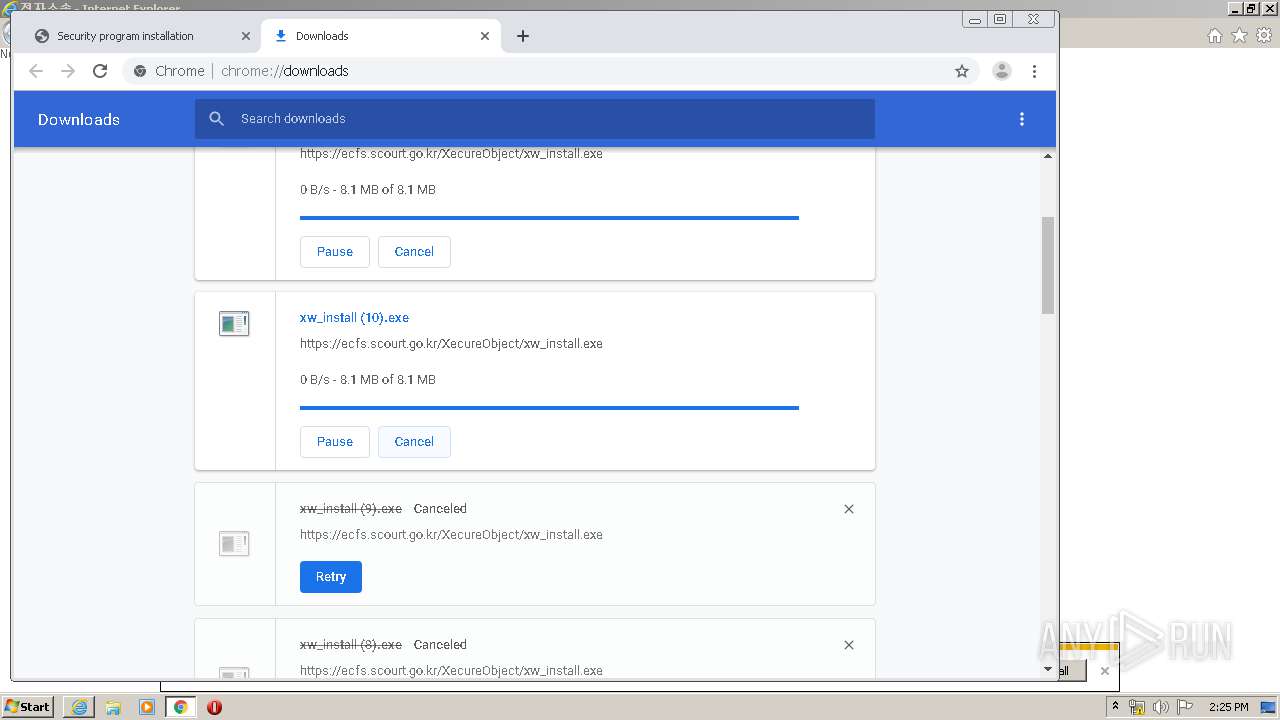The width and height of the screenshot is (1280, 720).
Task: Go back with Chrome's back arrow
Action: point(36,71)
